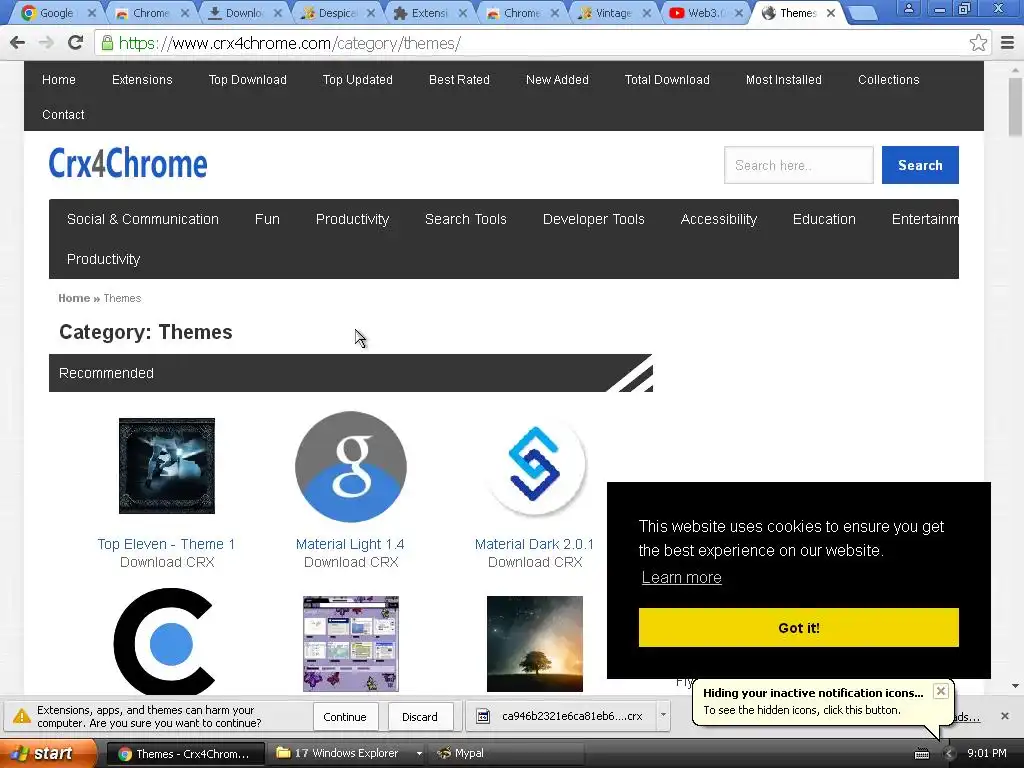This screenshot has height=768, width=1024.
Task: Select the Search Tools category
Action: 466,219
